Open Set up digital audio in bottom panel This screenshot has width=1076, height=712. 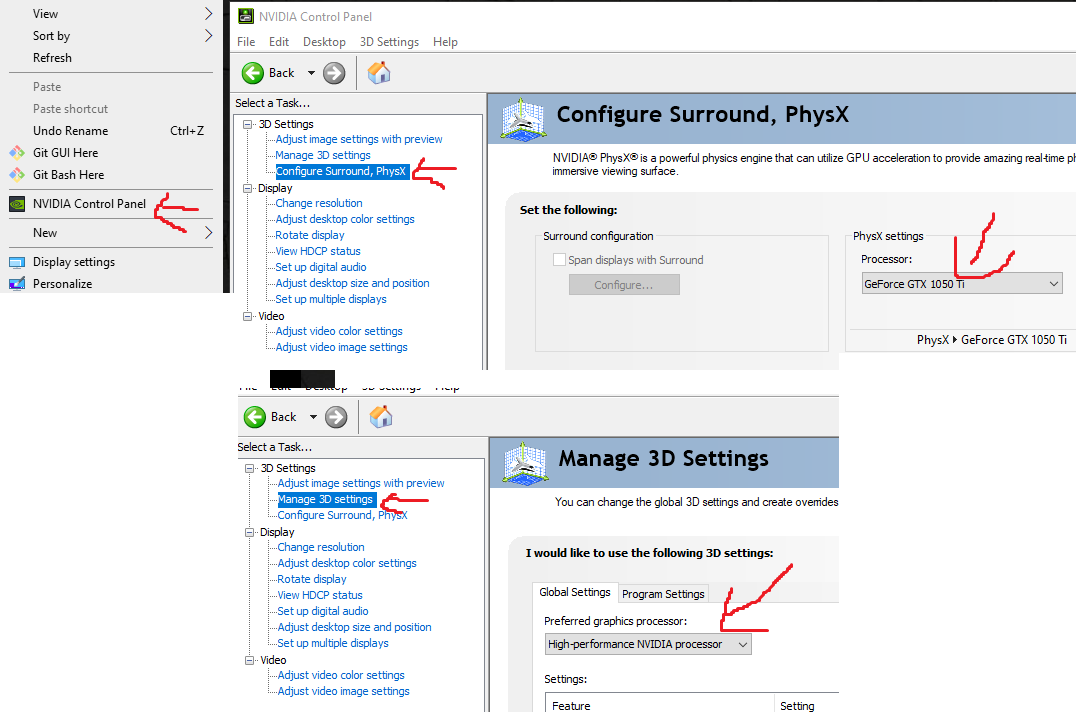click(323, 611)
